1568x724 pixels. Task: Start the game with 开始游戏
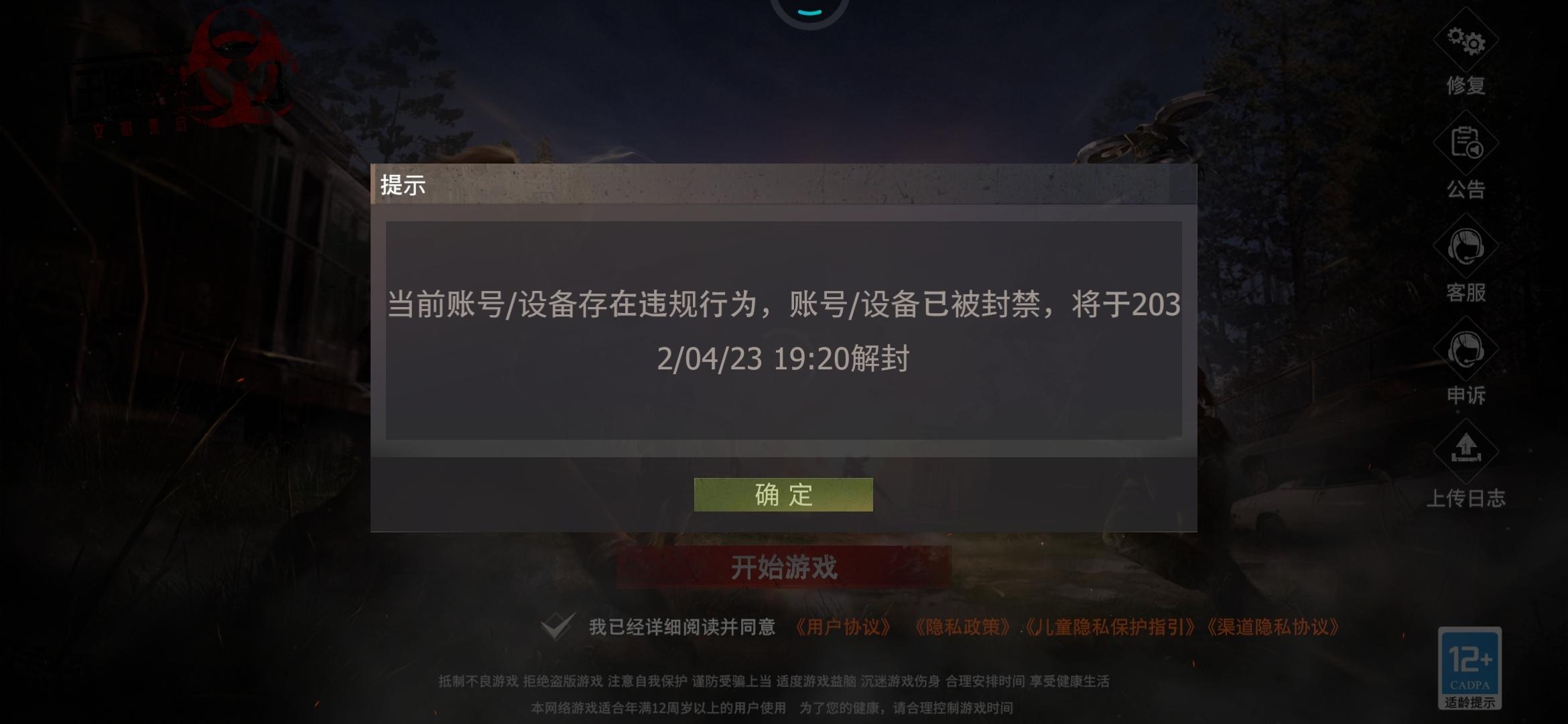point(783,567)
